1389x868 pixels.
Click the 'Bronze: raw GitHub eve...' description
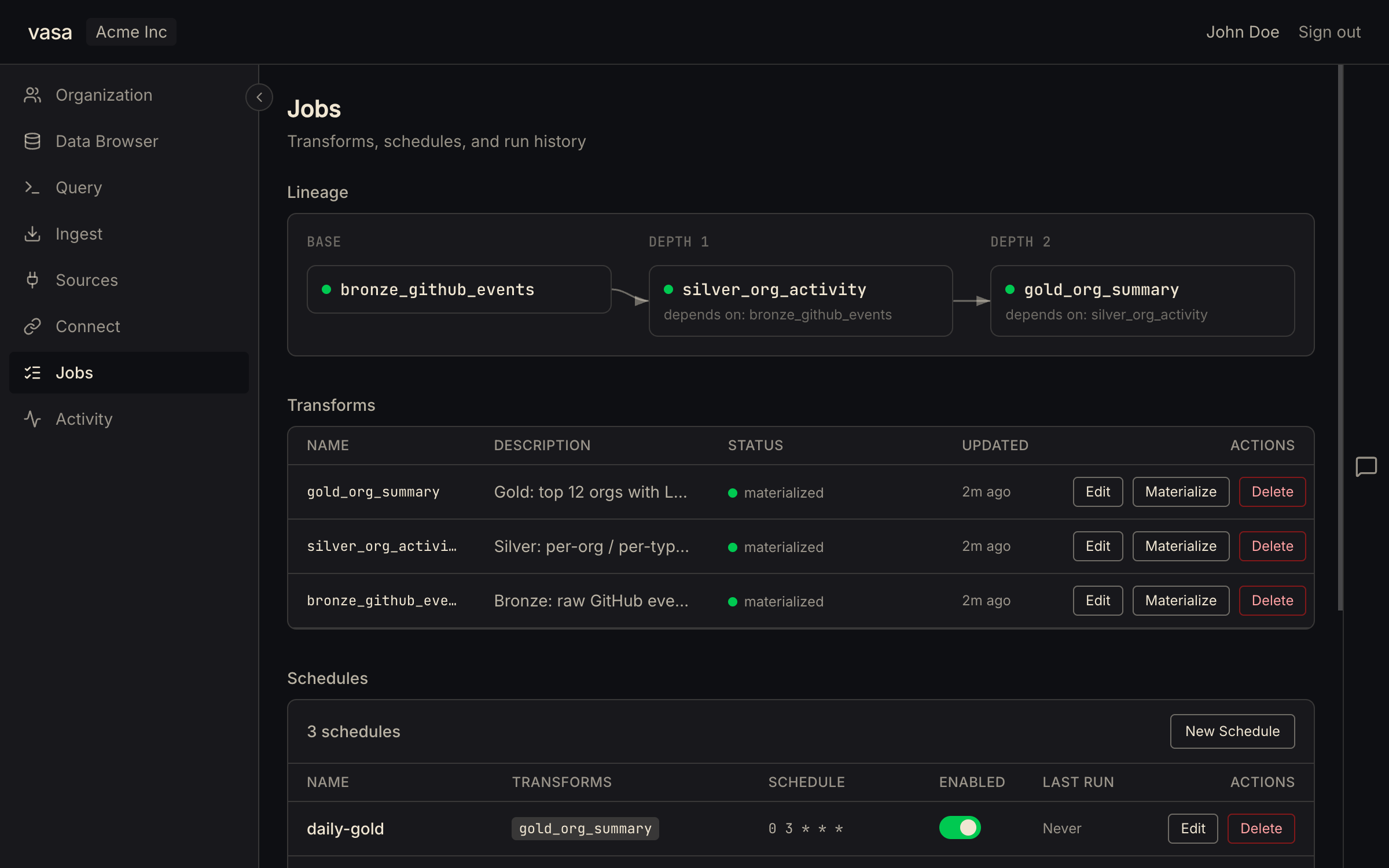pyautogui.click(x=591, y=601)
